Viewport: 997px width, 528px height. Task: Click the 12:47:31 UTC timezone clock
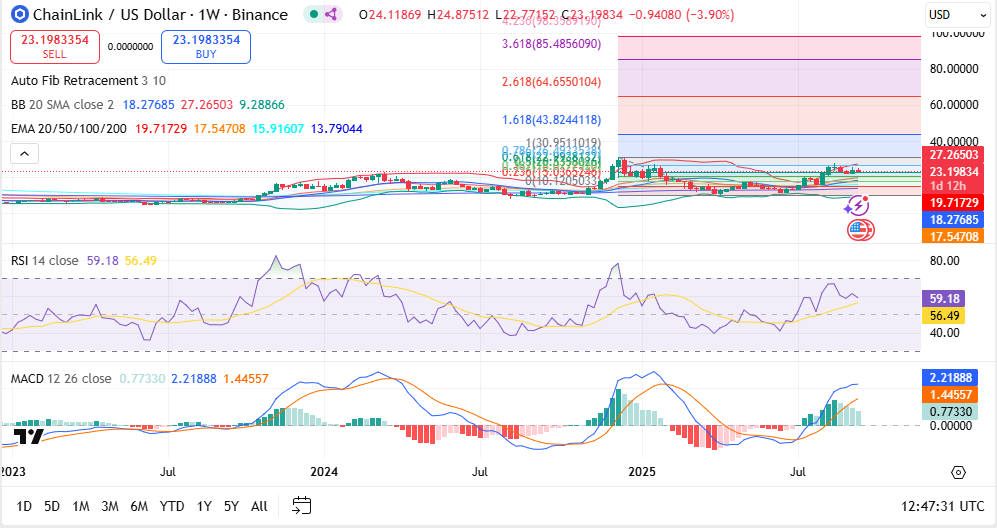941,506
